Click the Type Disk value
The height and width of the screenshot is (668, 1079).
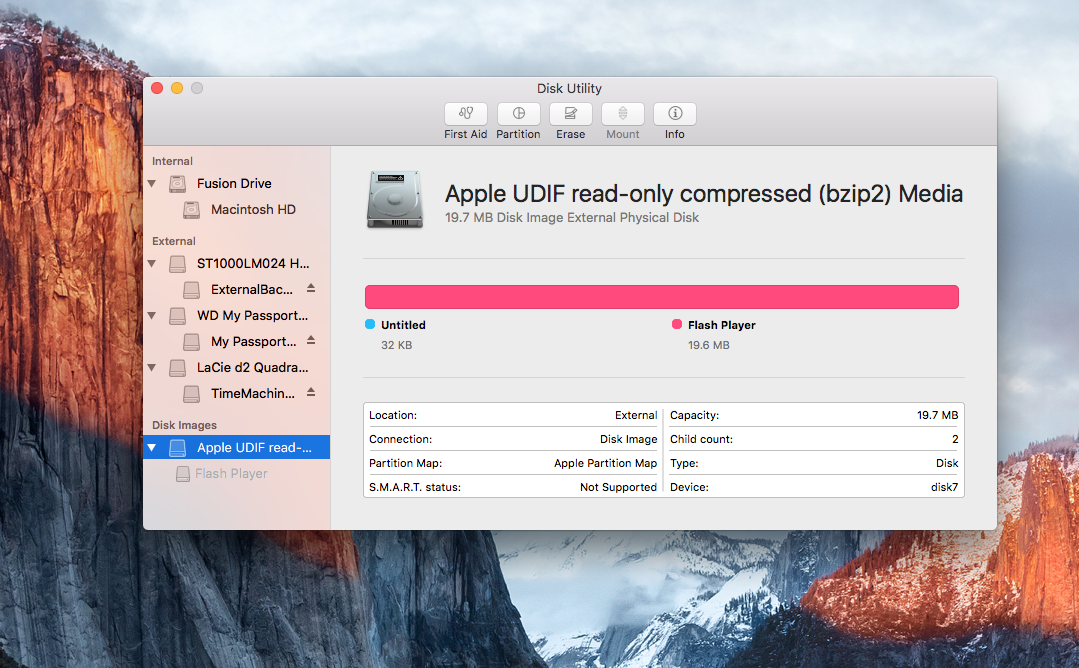tap(947, 463)
